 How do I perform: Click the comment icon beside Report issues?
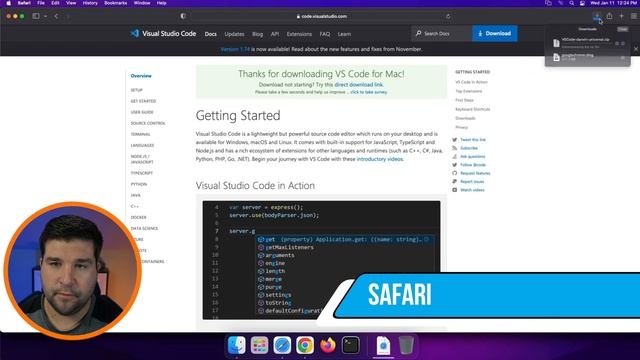(455, 182)
